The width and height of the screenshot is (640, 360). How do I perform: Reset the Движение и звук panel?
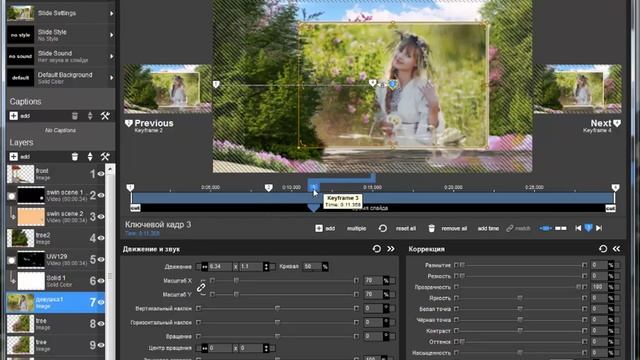pos(377,249)
